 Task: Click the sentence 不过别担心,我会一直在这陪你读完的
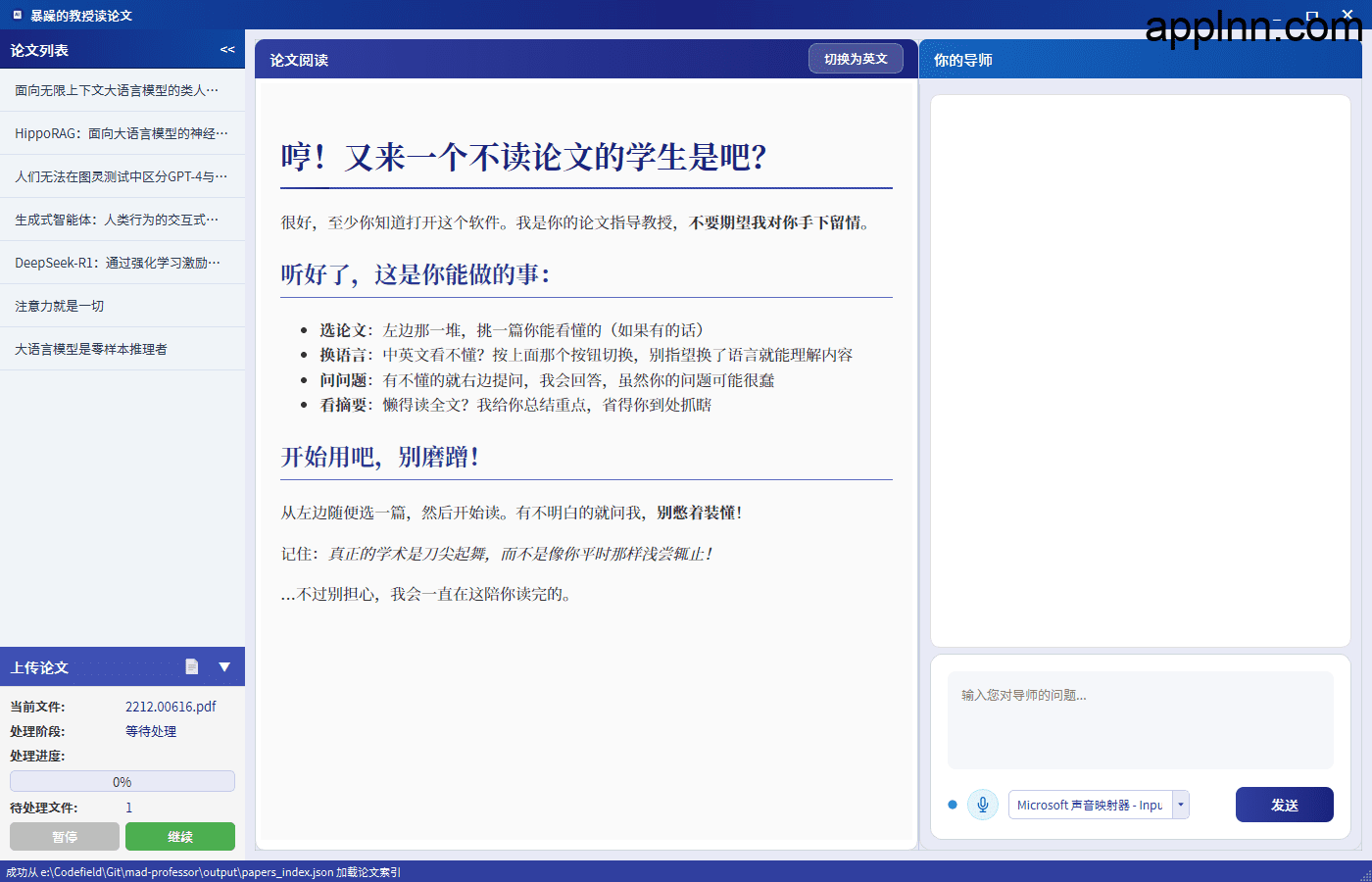tap(426, 594)
